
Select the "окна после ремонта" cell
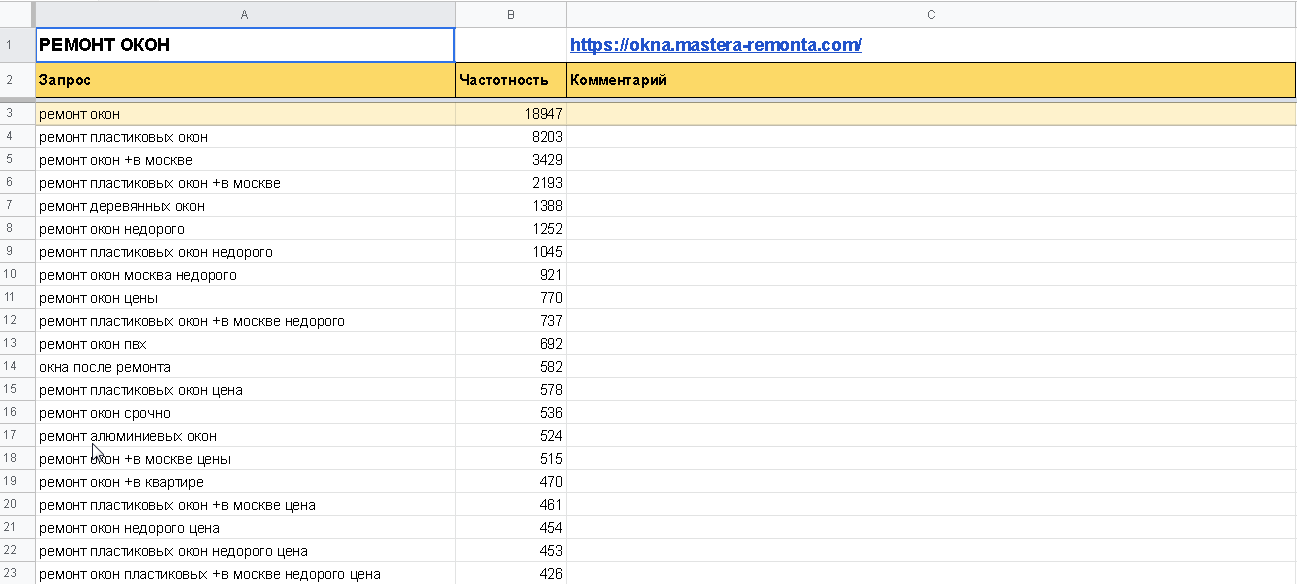[245, 367]
